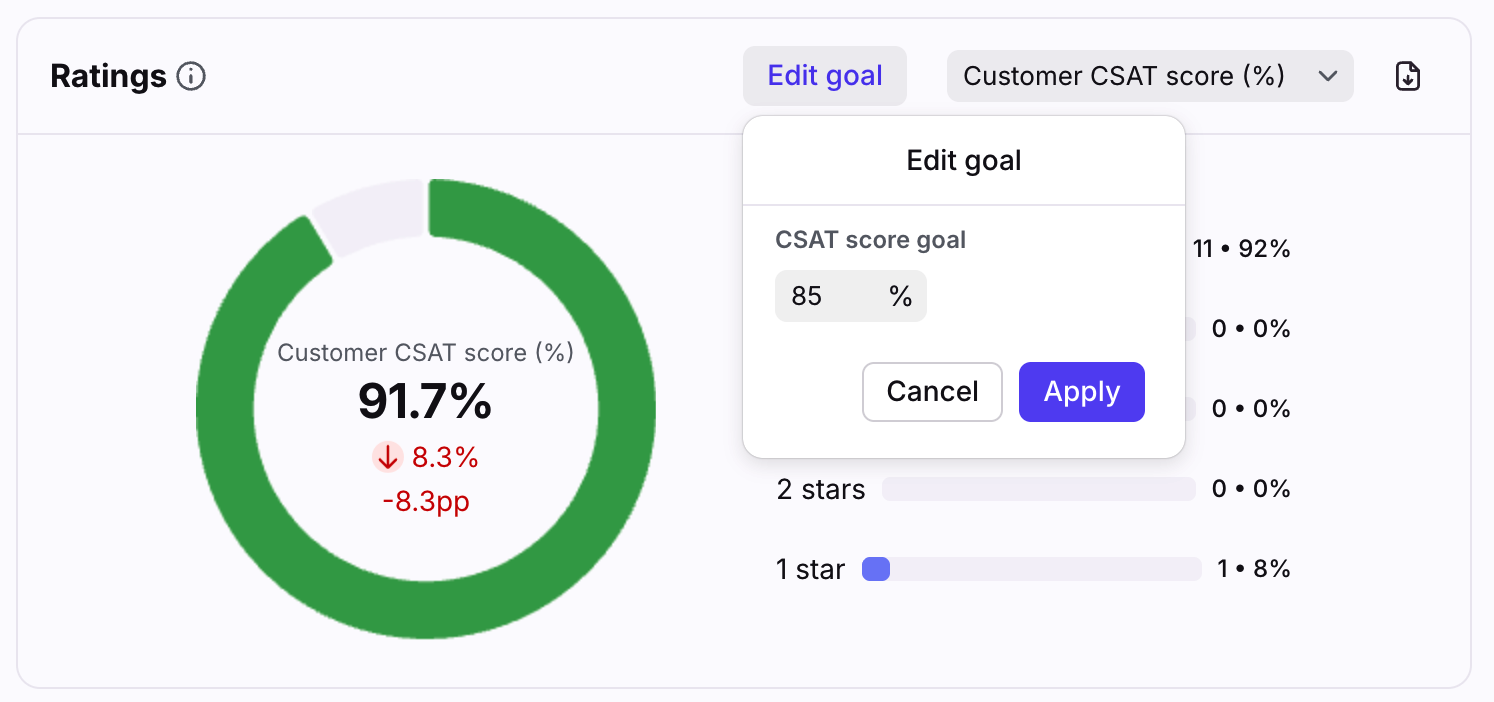Viewport: 1494px width, 702px height.
Task: Click the "CSAT score goal" field label
Action: (x=870, y=240)
